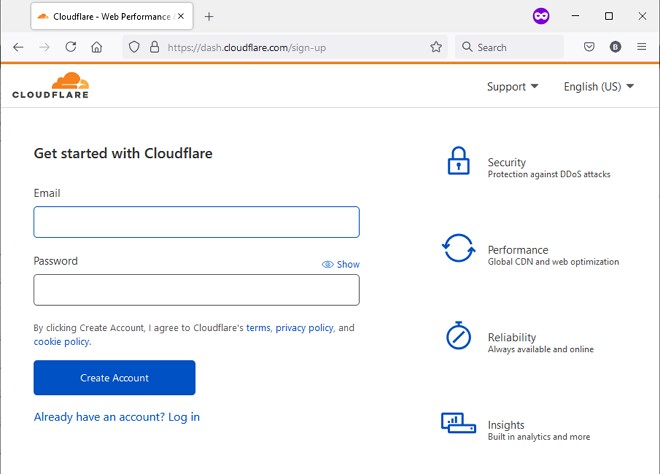The height and width of the screenshot is (474, 660).
Task: Click the Cloudflare logo
Action: pos(51,85)
